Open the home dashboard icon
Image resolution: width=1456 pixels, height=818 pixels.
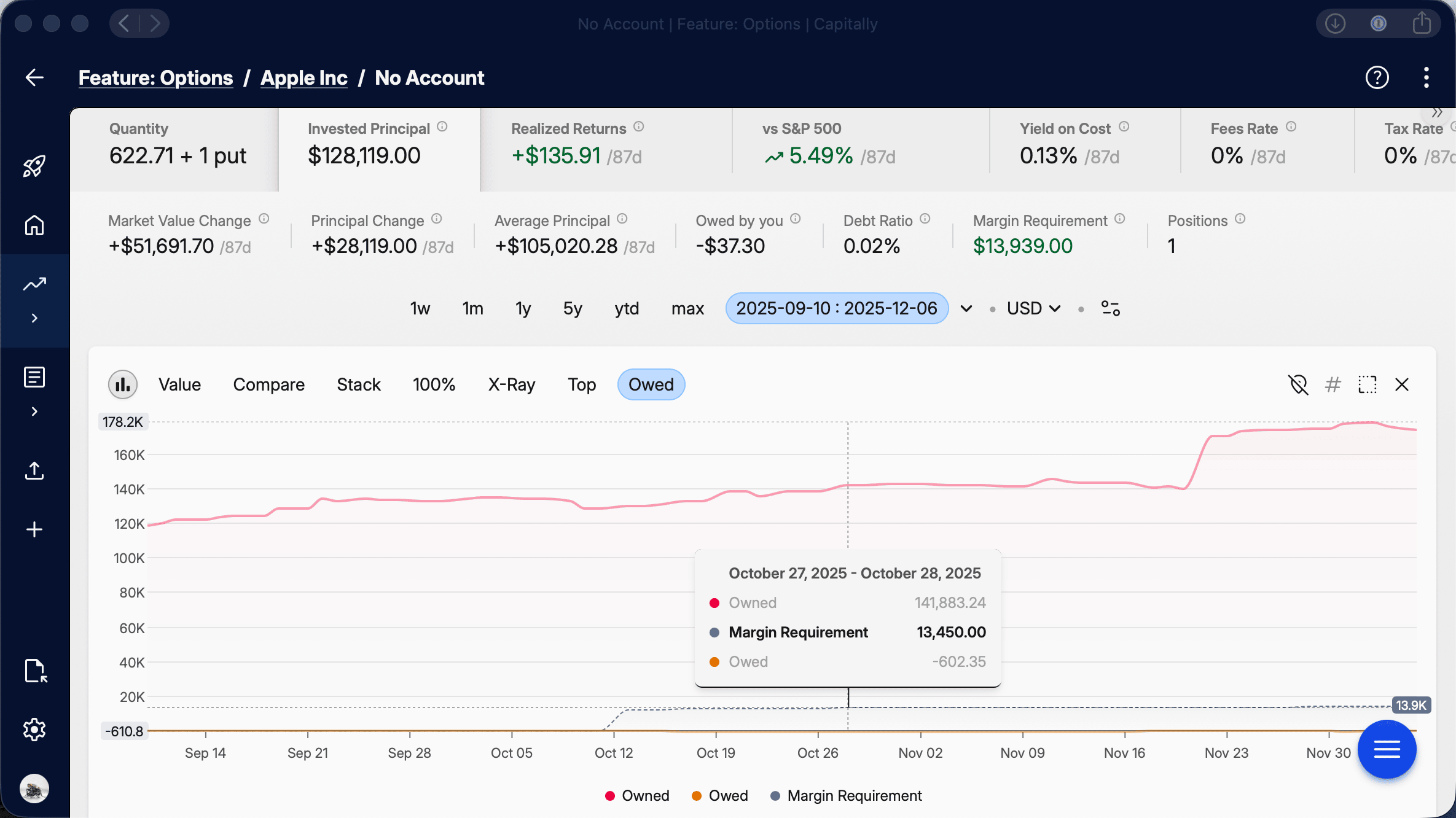34,225
